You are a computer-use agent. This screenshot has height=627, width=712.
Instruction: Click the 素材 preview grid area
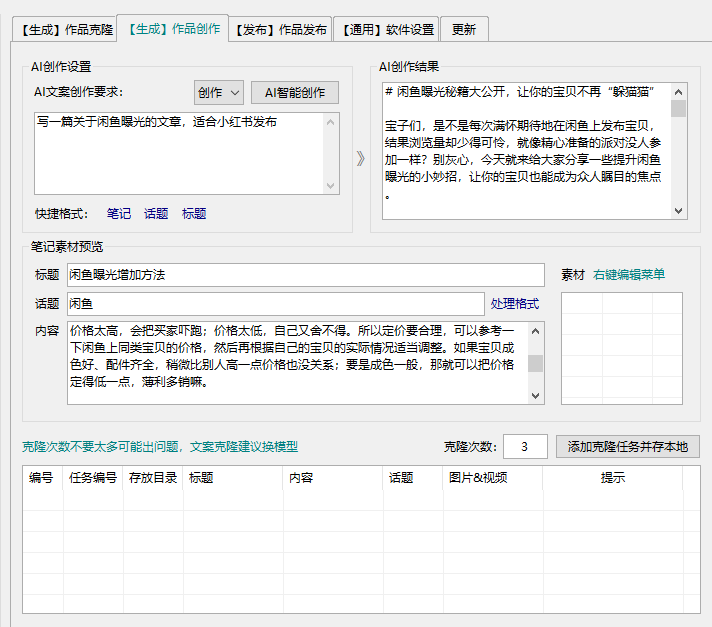[x=622, y=348]
